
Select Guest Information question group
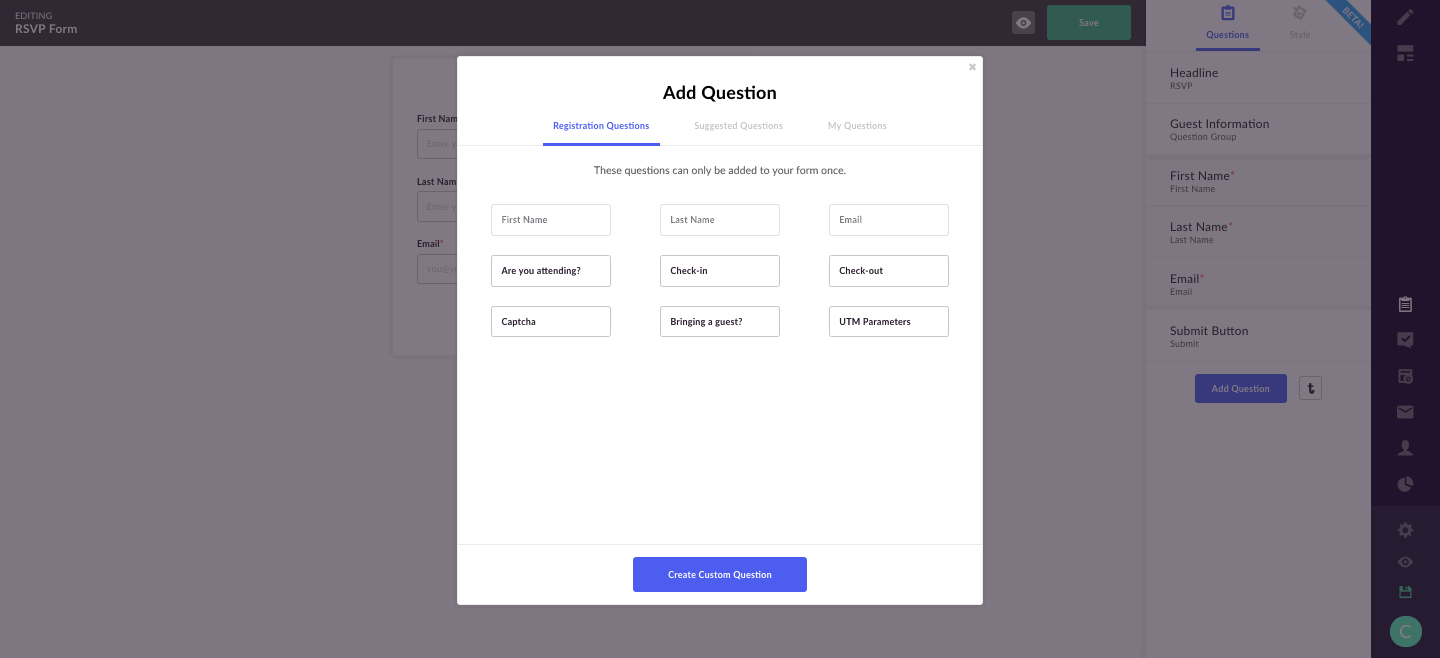[1257, 129]
